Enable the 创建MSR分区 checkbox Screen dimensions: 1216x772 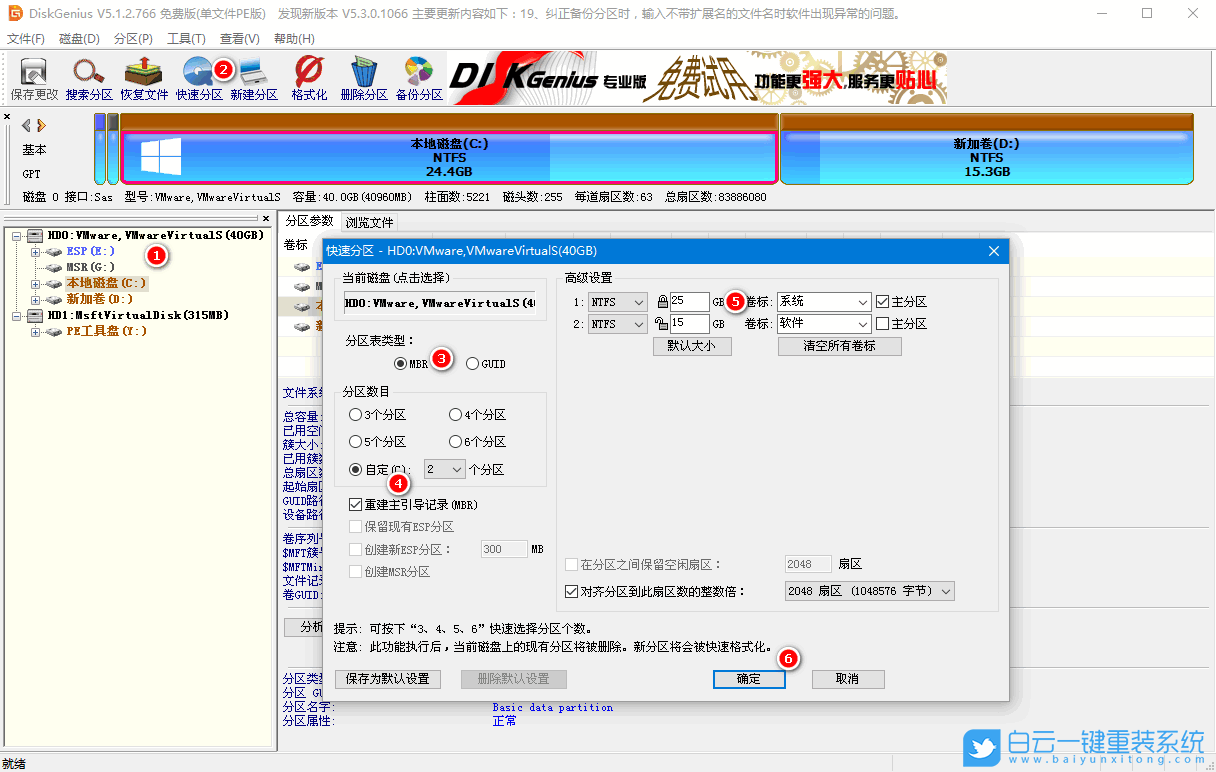pyautogui.click(x=356, y=570)
